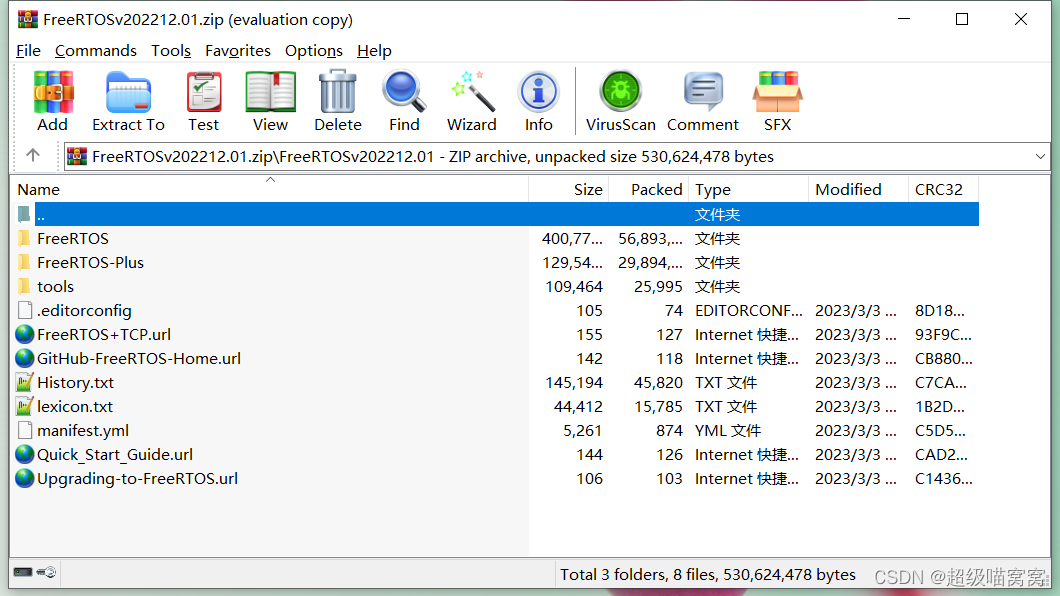This screenshot has width=1060, height=596.
Task: Click the FreeRTOS+TCP.url globe icon
Action: [x=24, y=334]
